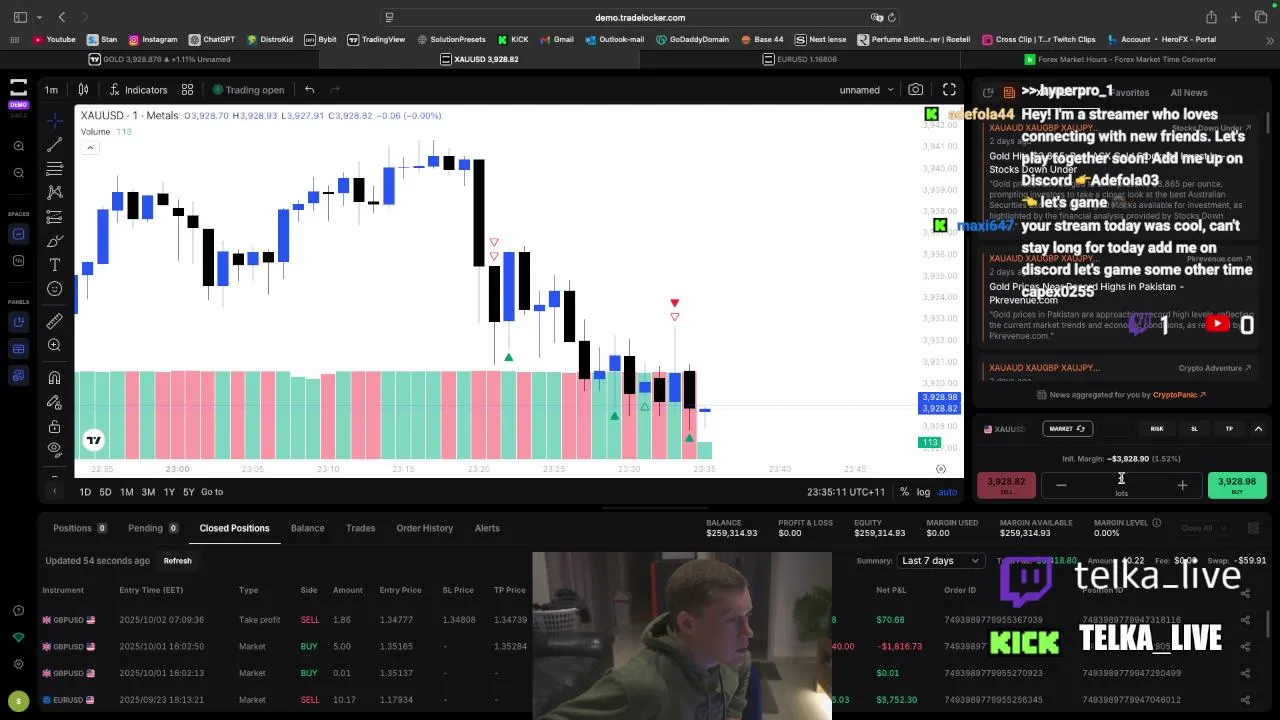Open the forecasting and measurement tools
1280x720 pixels.
[x=54, y=216]
